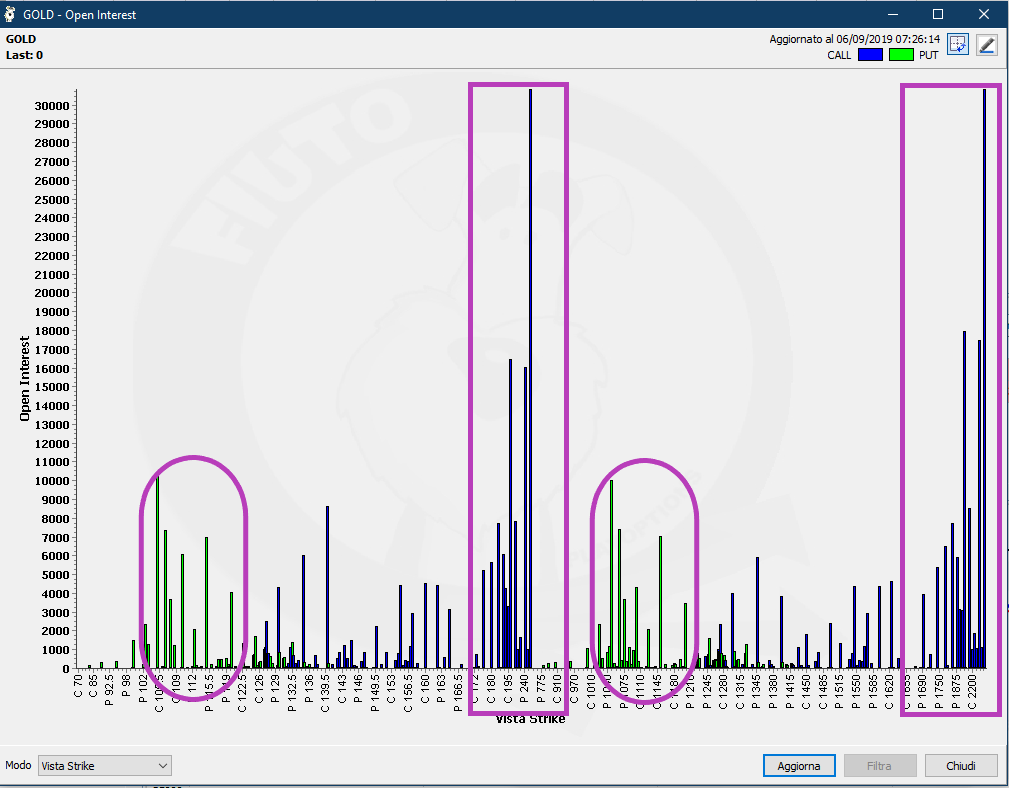Click the Aggiorna button
Screen dimensions: 1009x788
[x=799, y=765]
